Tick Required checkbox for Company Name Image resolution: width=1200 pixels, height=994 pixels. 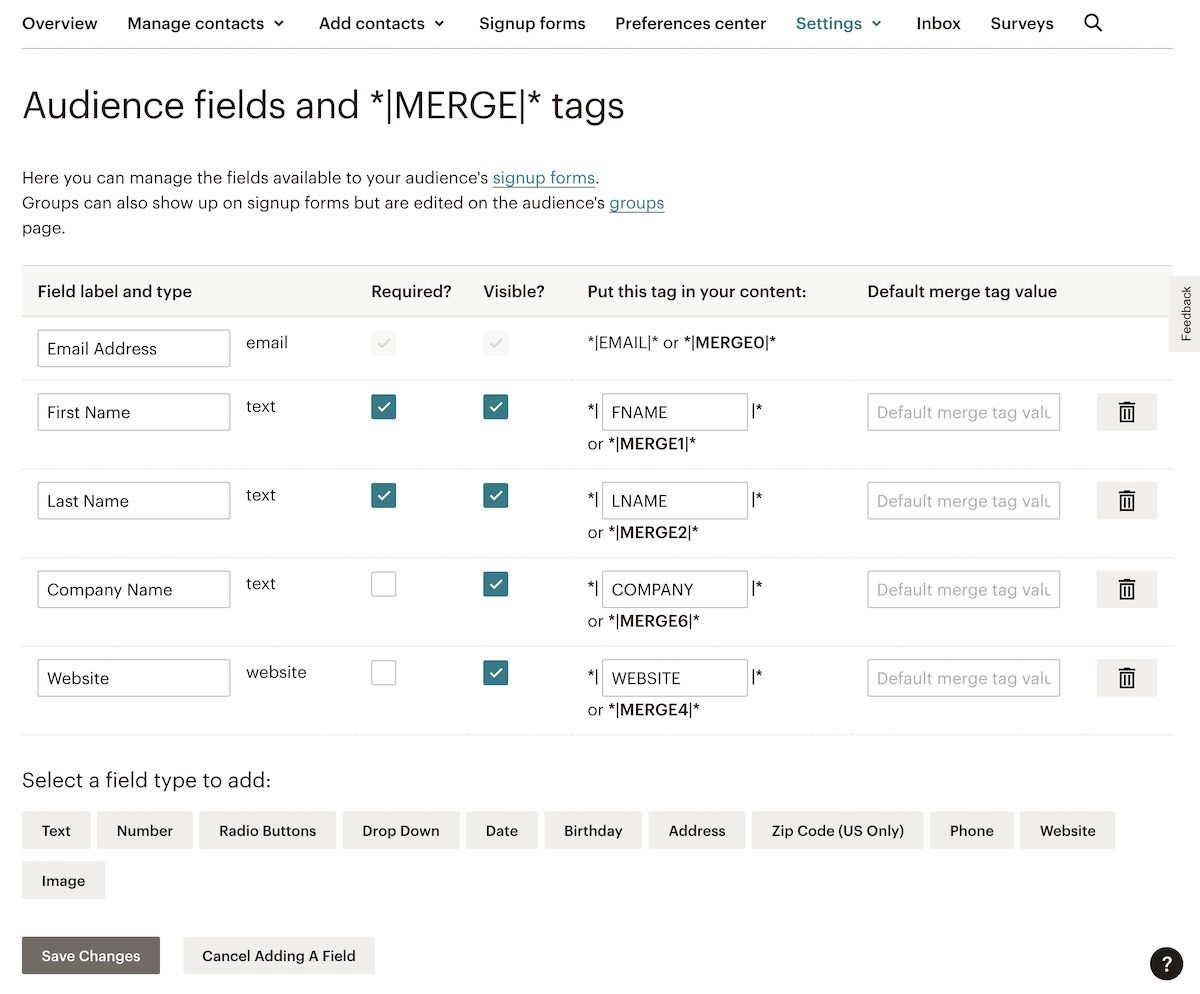383,583
